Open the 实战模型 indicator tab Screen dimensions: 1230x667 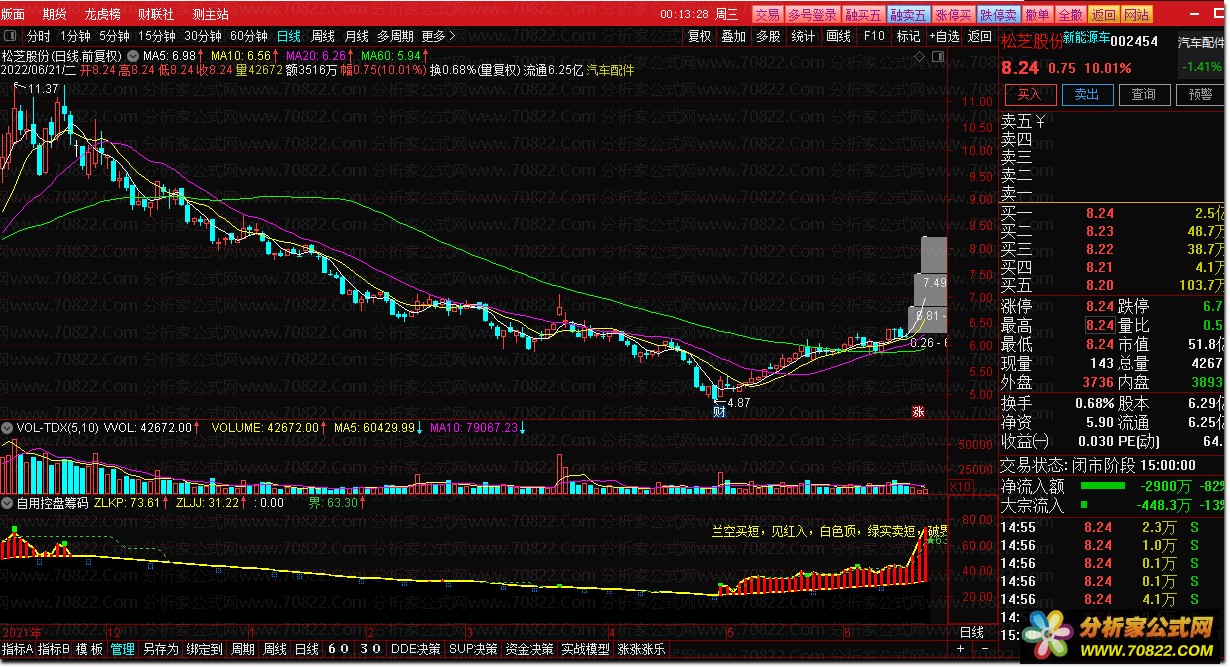coord(585,650)
